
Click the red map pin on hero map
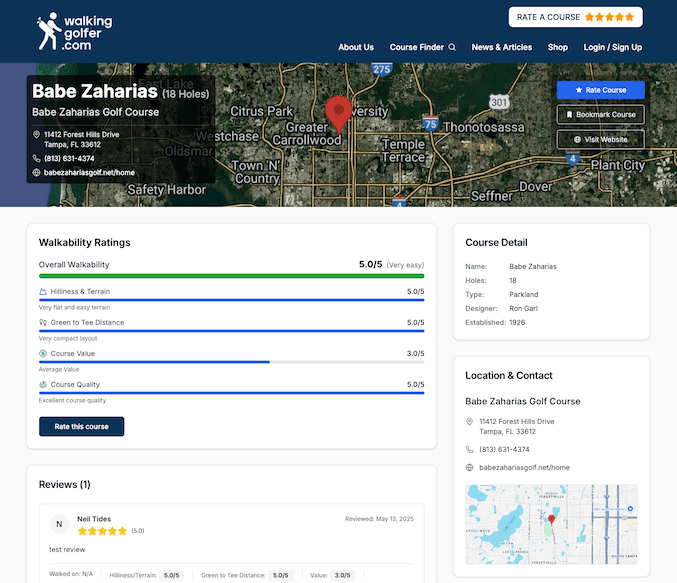point(338,114)
